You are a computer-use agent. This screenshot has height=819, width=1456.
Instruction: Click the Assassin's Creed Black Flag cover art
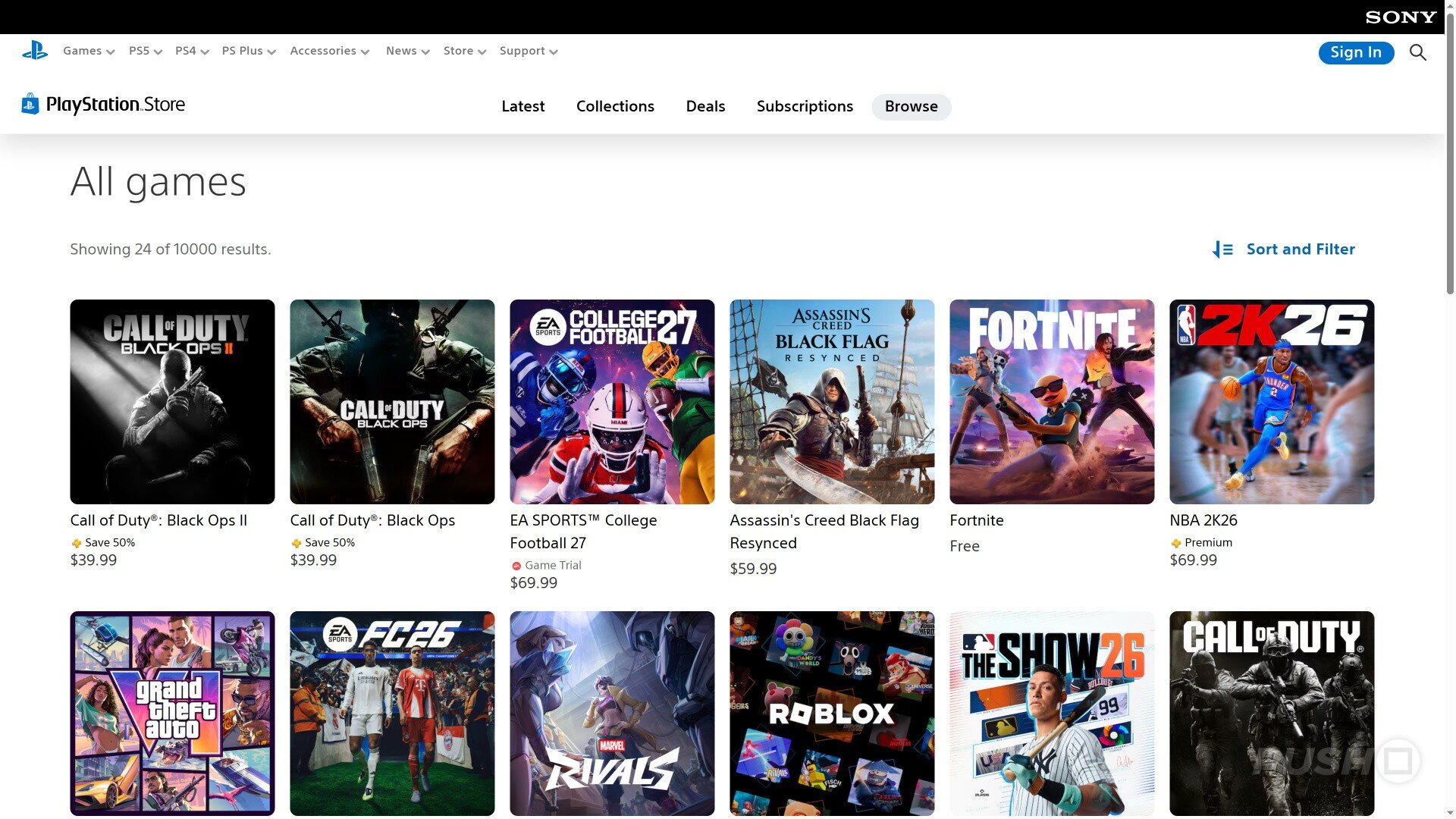point(832,402)
